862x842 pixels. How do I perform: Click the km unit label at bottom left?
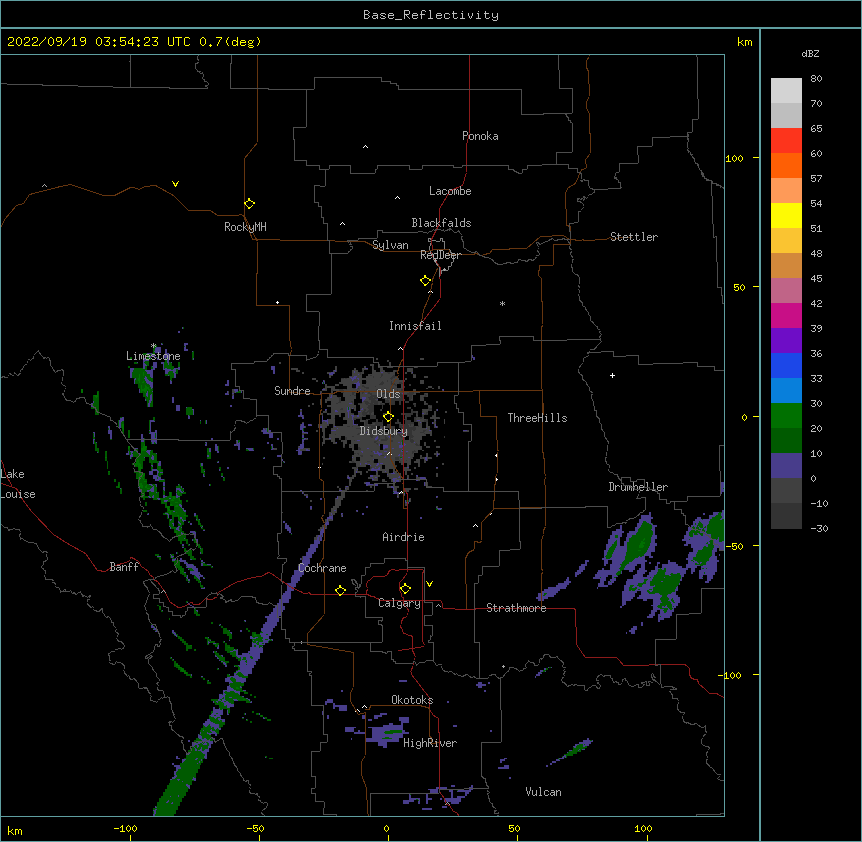pyautogui.click(x=15, y=830)
